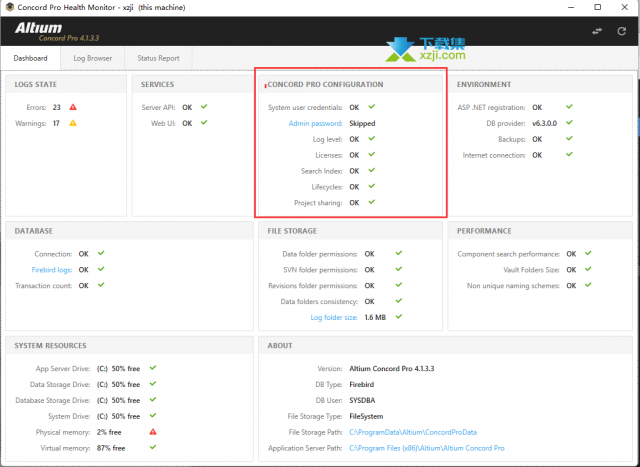This screenshot has width=640, height=467.
Task: Click the Database Storage Drive label
Action: tap(52, 400)
